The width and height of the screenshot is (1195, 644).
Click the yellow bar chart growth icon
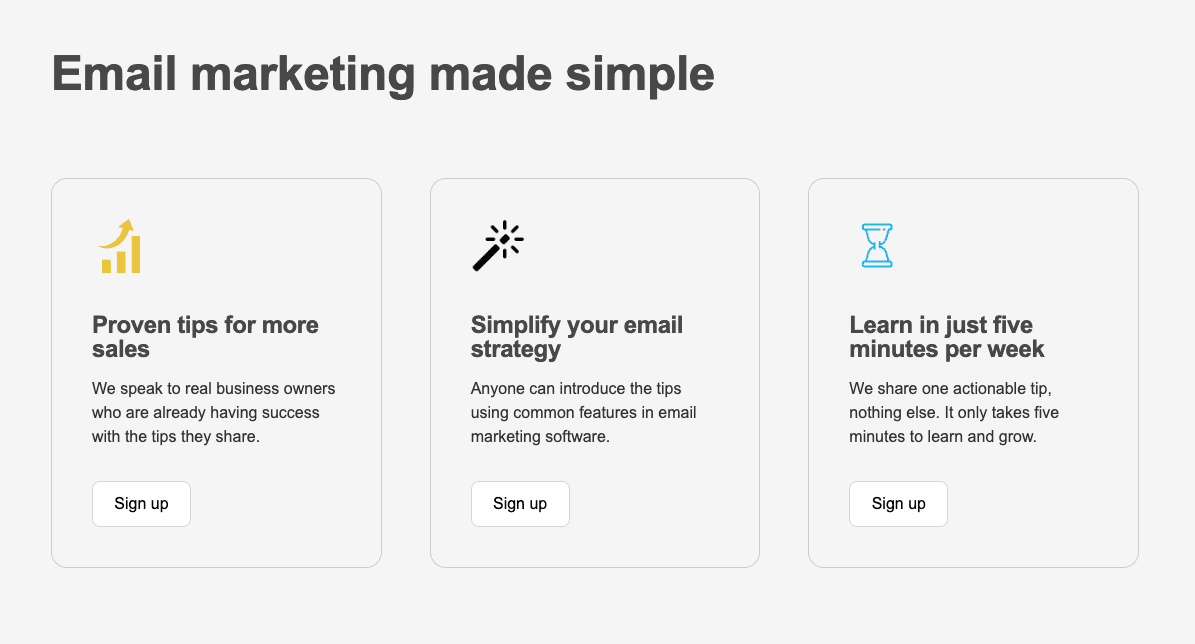120,247
